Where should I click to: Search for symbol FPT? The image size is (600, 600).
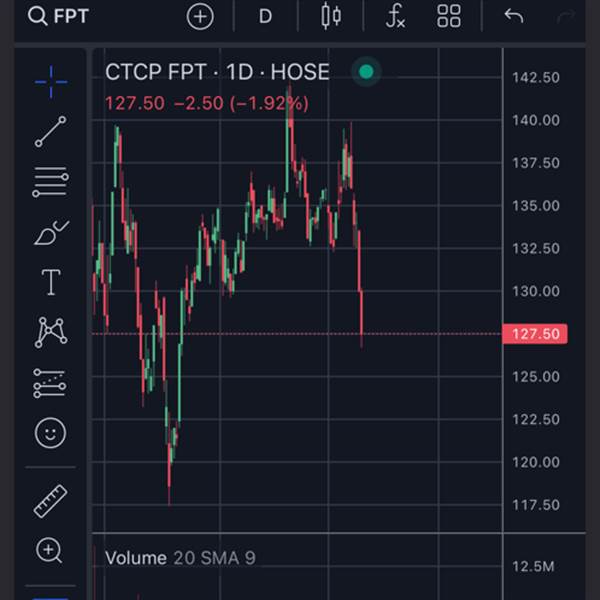tap(58, 16)
